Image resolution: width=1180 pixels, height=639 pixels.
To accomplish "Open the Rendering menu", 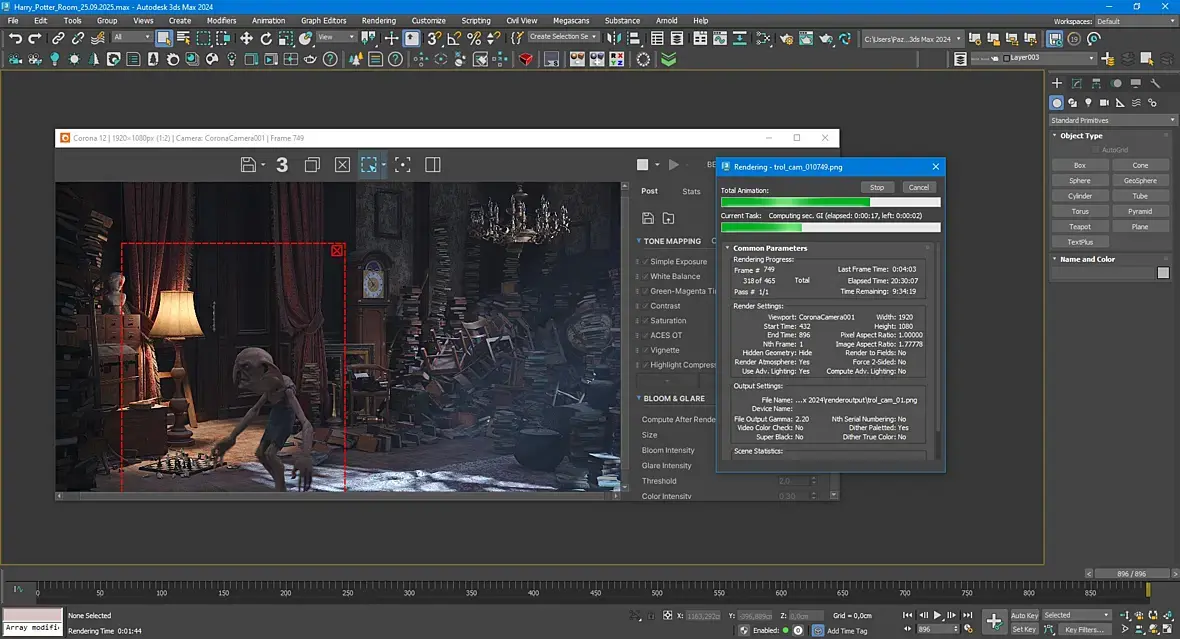I will tap(378, 20).
